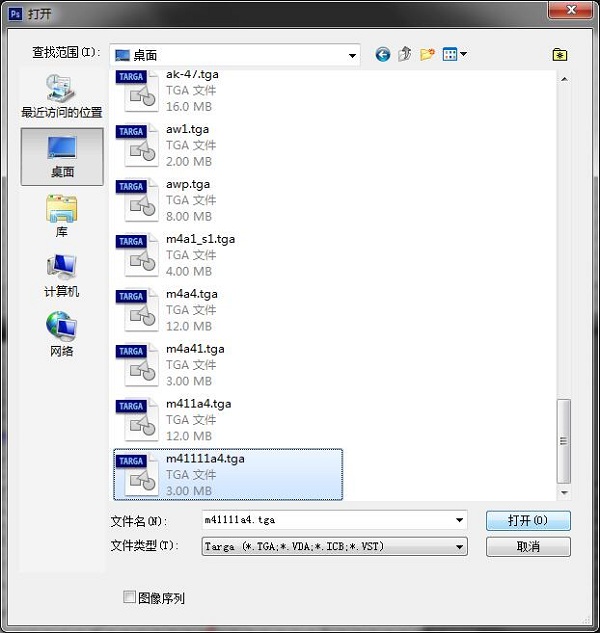Click the 文件名 input field

click(334, 520)
